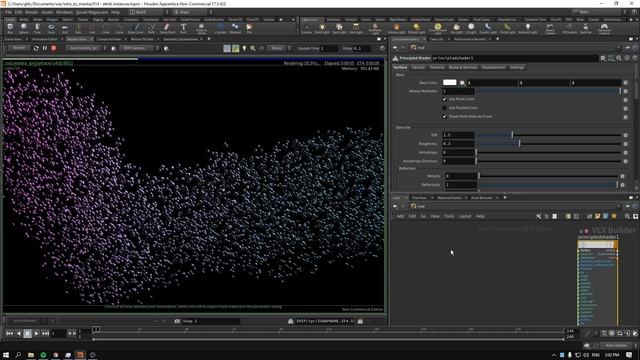
Task: Toggle Use Point Color checkbox
Action: (x=444, y=99)
